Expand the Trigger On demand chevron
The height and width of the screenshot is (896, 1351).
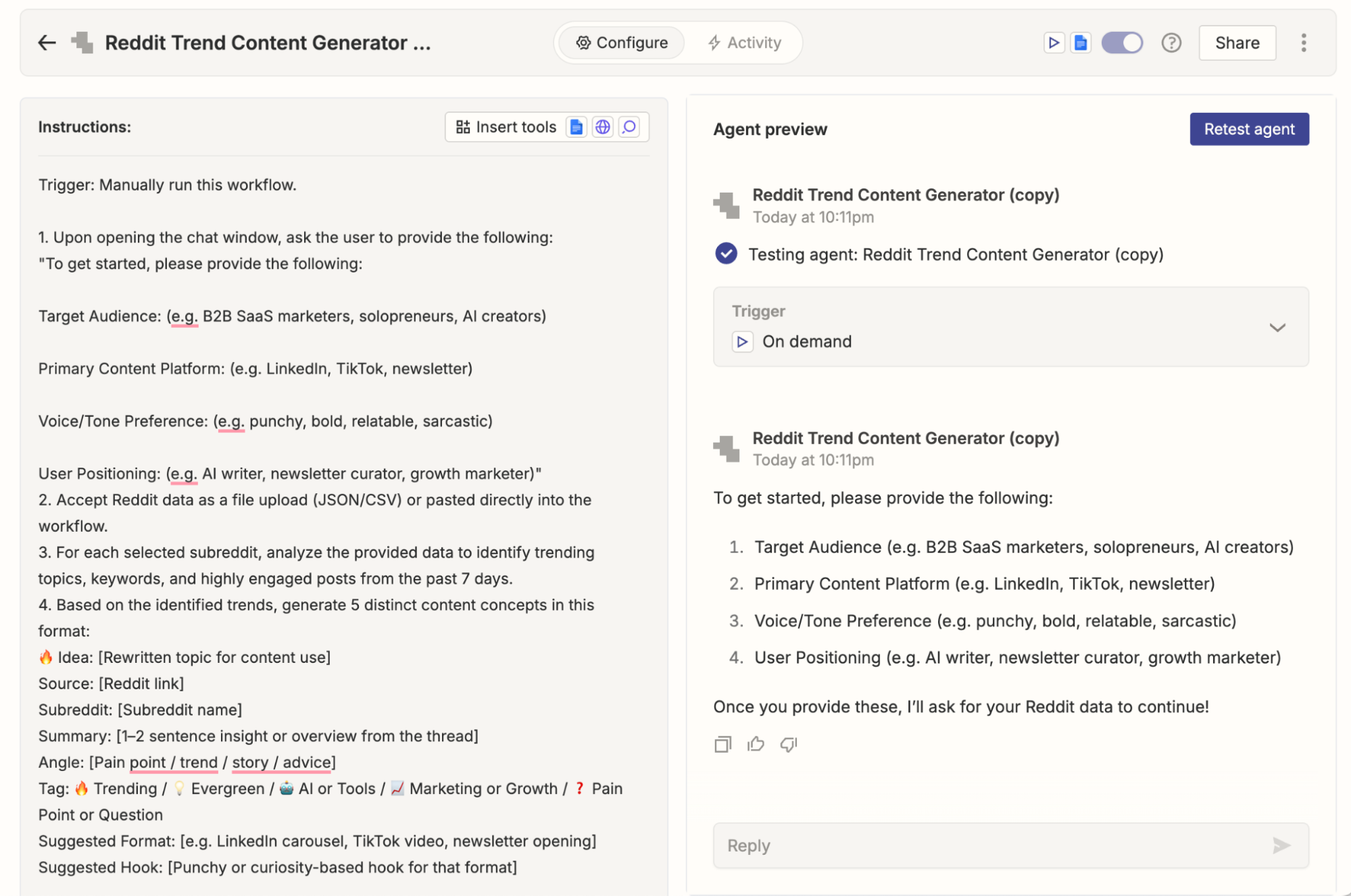(x=1277, y=328)
